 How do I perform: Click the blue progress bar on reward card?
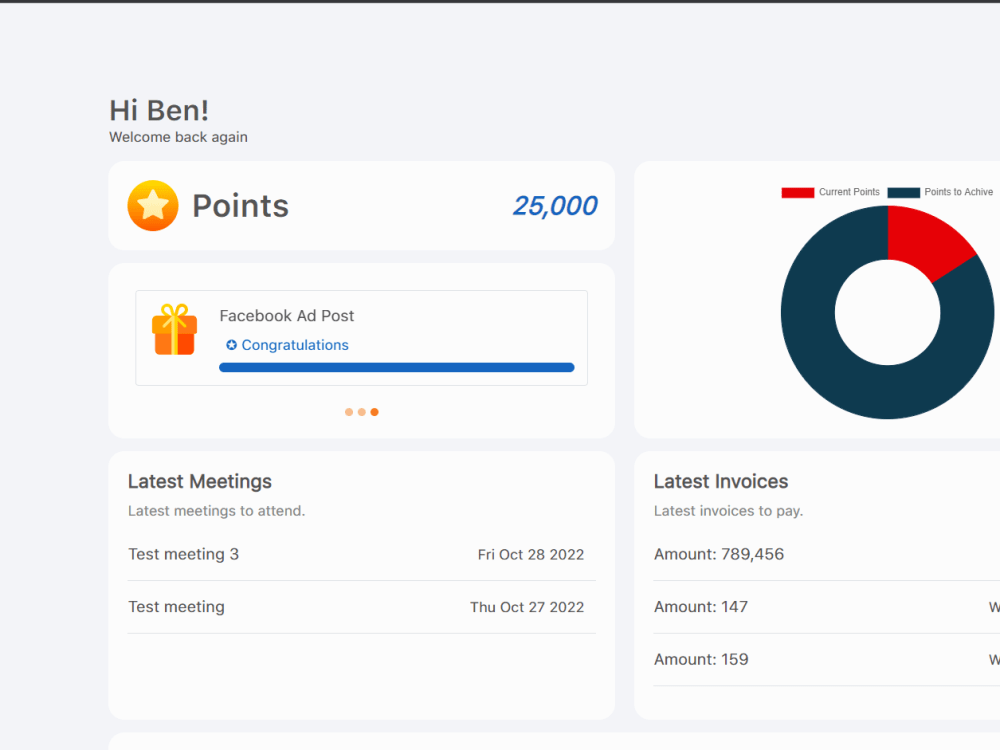pos(397,367)
